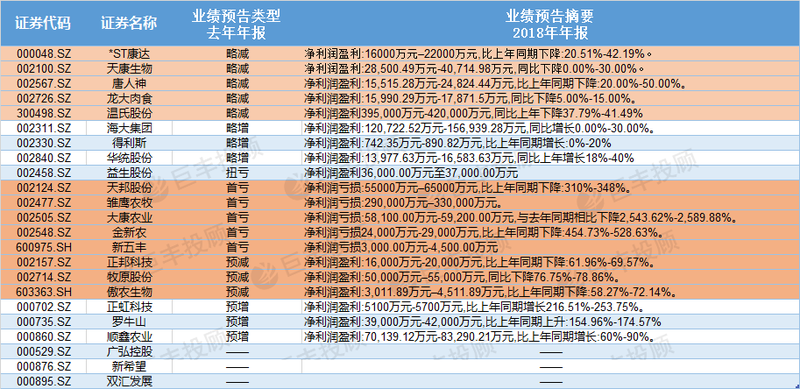Click stock code 000048.SZ

click(x=43, y=53)
